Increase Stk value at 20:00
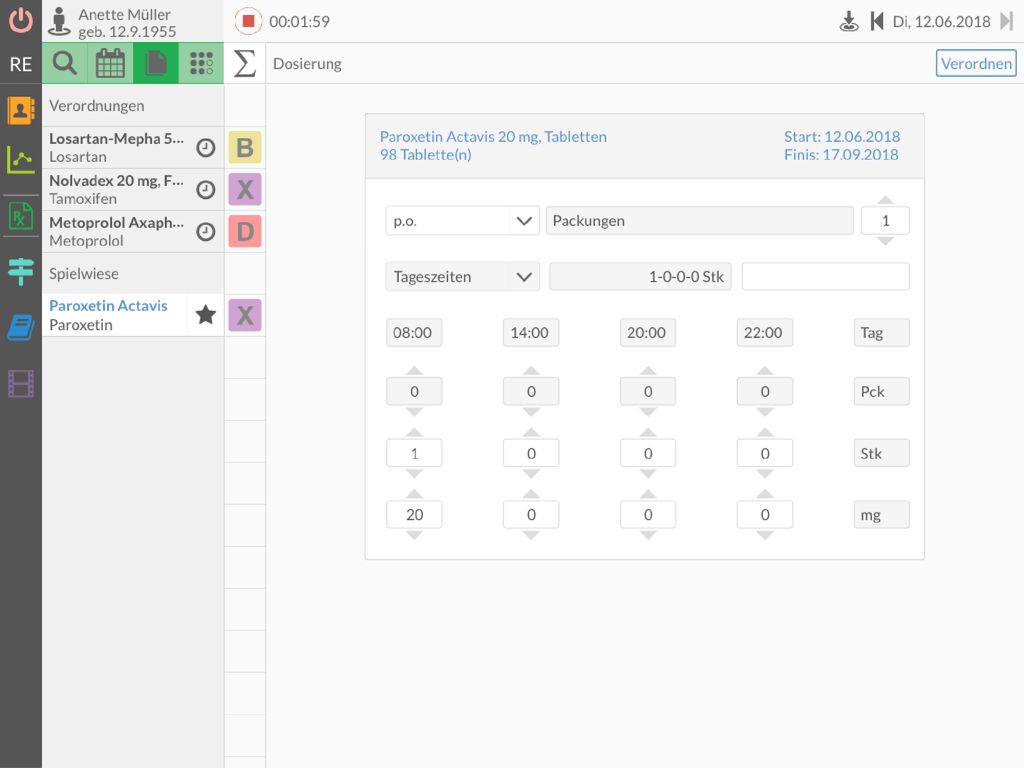 648,432
